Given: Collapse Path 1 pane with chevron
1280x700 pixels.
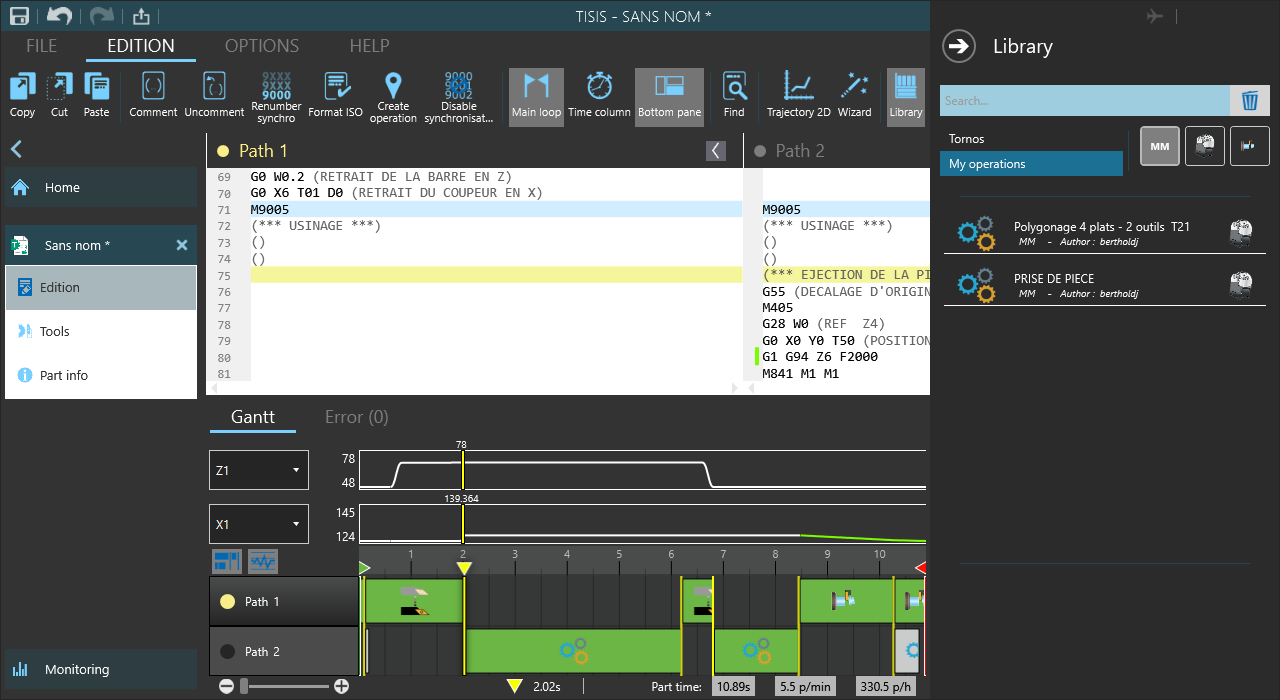Looking at the screenshot, I should [716, 151].
